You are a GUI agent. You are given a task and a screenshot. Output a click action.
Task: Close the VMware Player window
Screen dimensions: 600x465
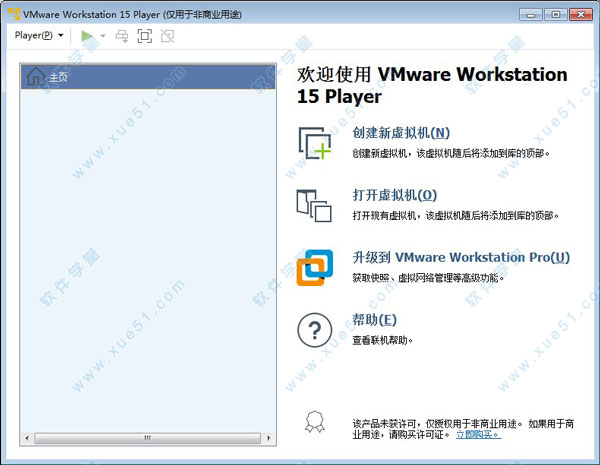(581, 15)
